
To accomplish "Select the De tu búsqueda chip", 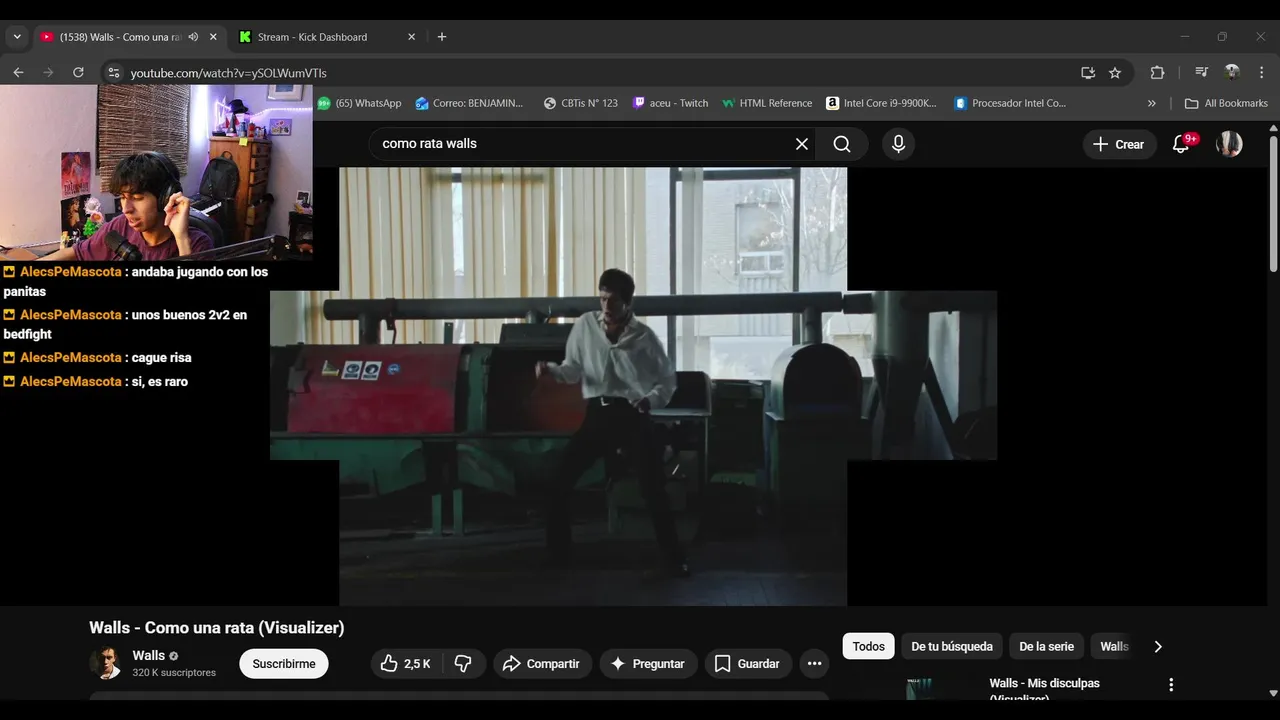I will 952,647.
